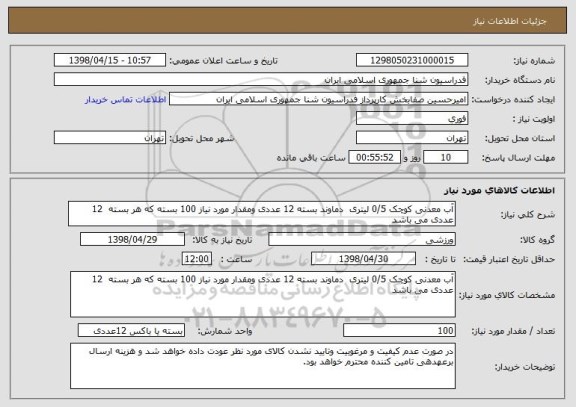Screen dimensions: 576x407
Task: Click the header title جزئیات اطلاعات نیاز
Action: click(510, 21)
